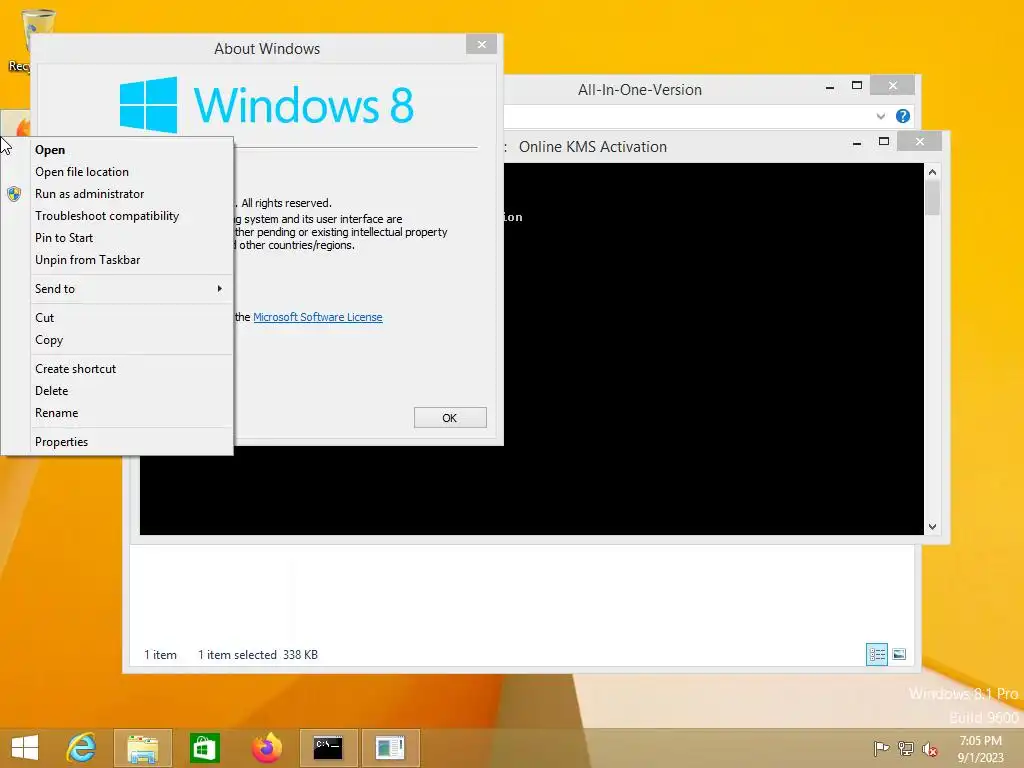
Task: Expand the Send to submenu
Action: 131,289
